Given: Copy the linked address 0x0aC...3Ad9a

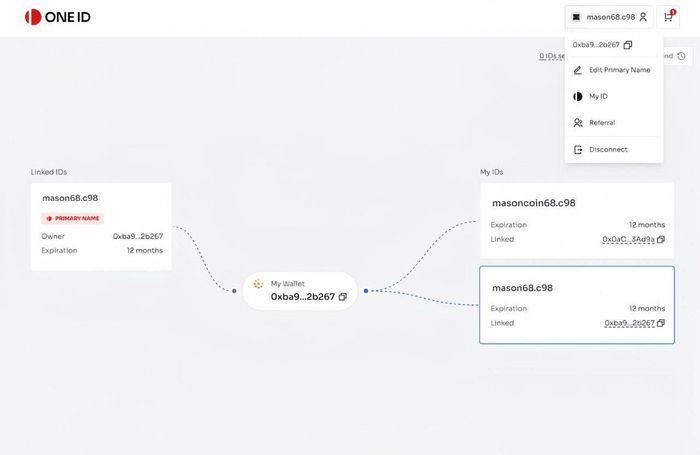Looking at the screenshot, I should [661, 239].
